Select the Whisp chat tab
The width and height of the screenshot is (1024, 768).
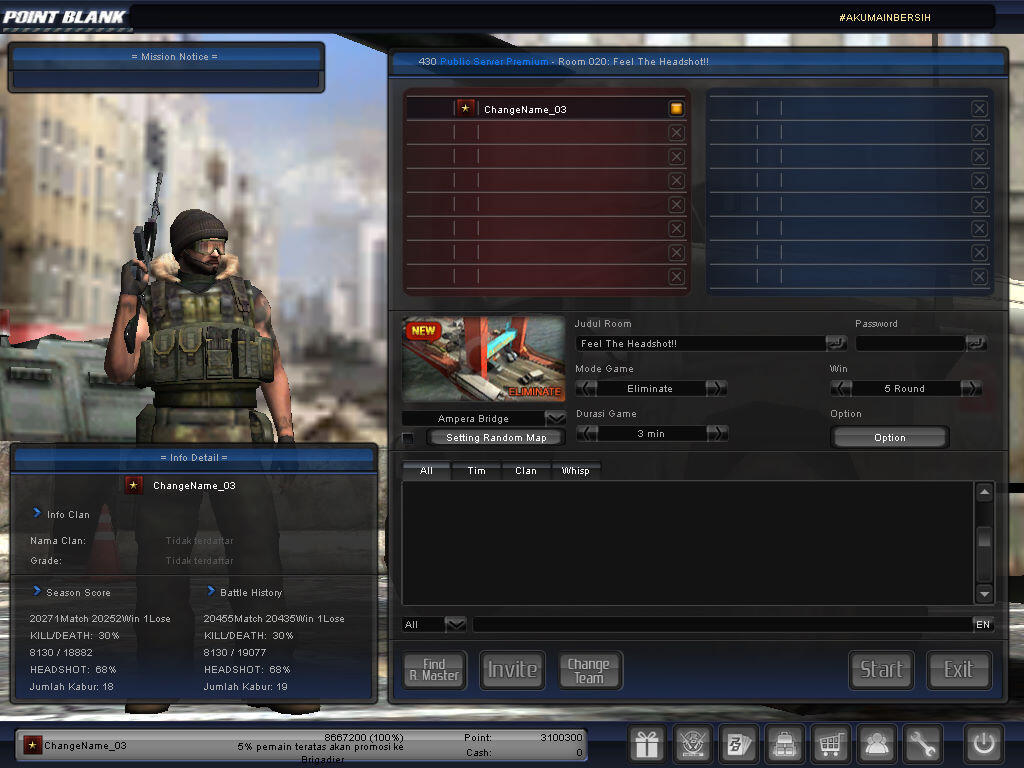575,470
